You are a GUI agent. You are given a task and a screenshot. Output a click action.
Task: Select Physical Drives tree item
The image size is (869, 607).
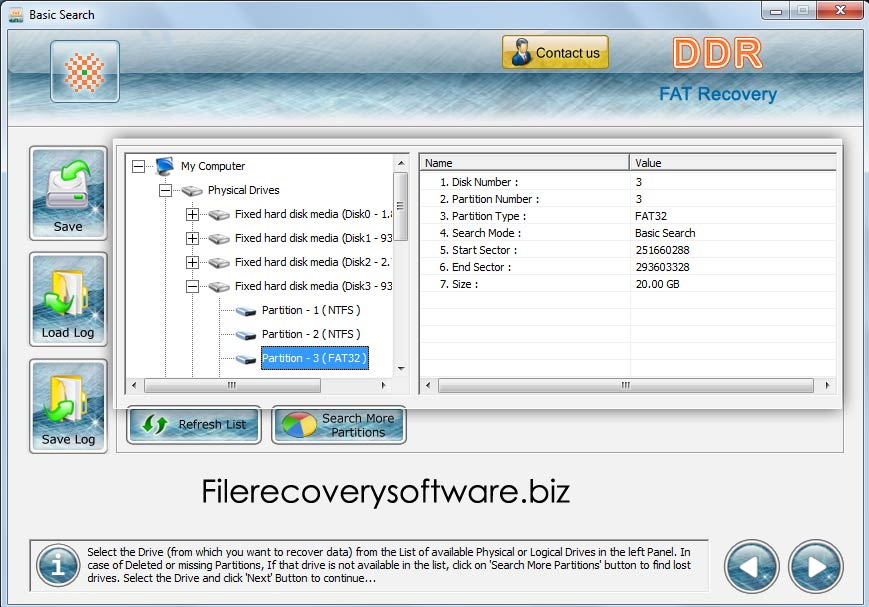pyautogui.click(x=243, y=190)
